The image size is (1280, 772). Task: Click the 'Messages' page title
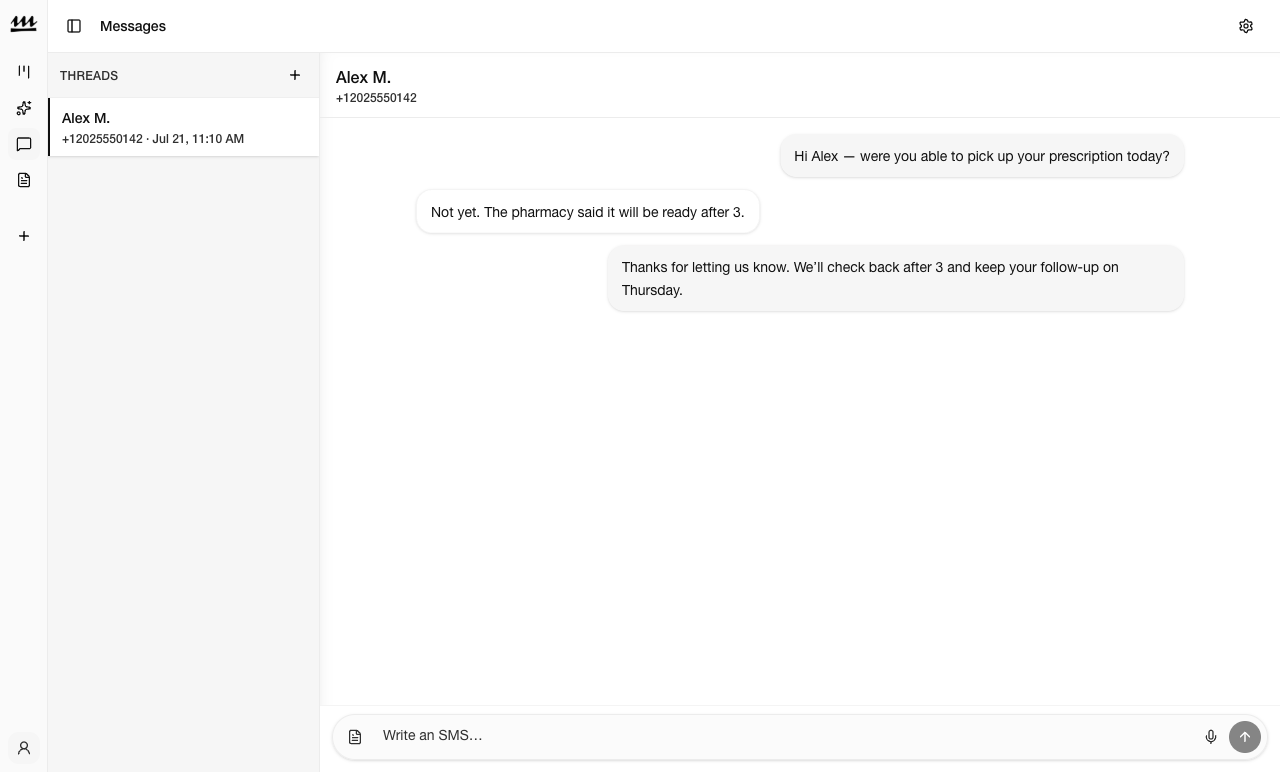click(133, 26)
